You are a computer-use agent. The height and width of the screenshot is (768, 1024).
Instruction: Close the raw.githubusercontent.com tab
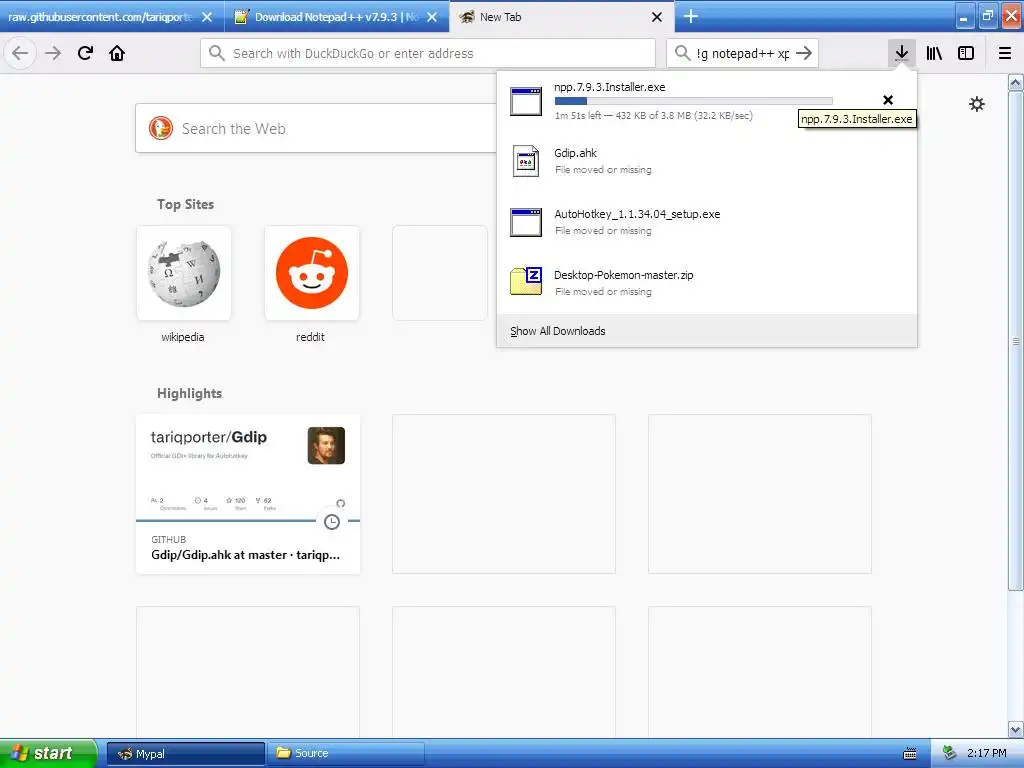[x=207, y=17]
